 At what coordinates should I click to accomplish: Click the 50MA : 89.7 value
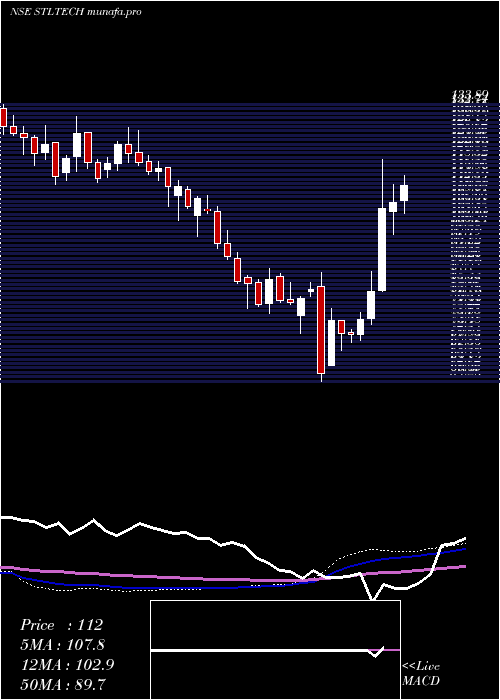[x=63, y=684]
